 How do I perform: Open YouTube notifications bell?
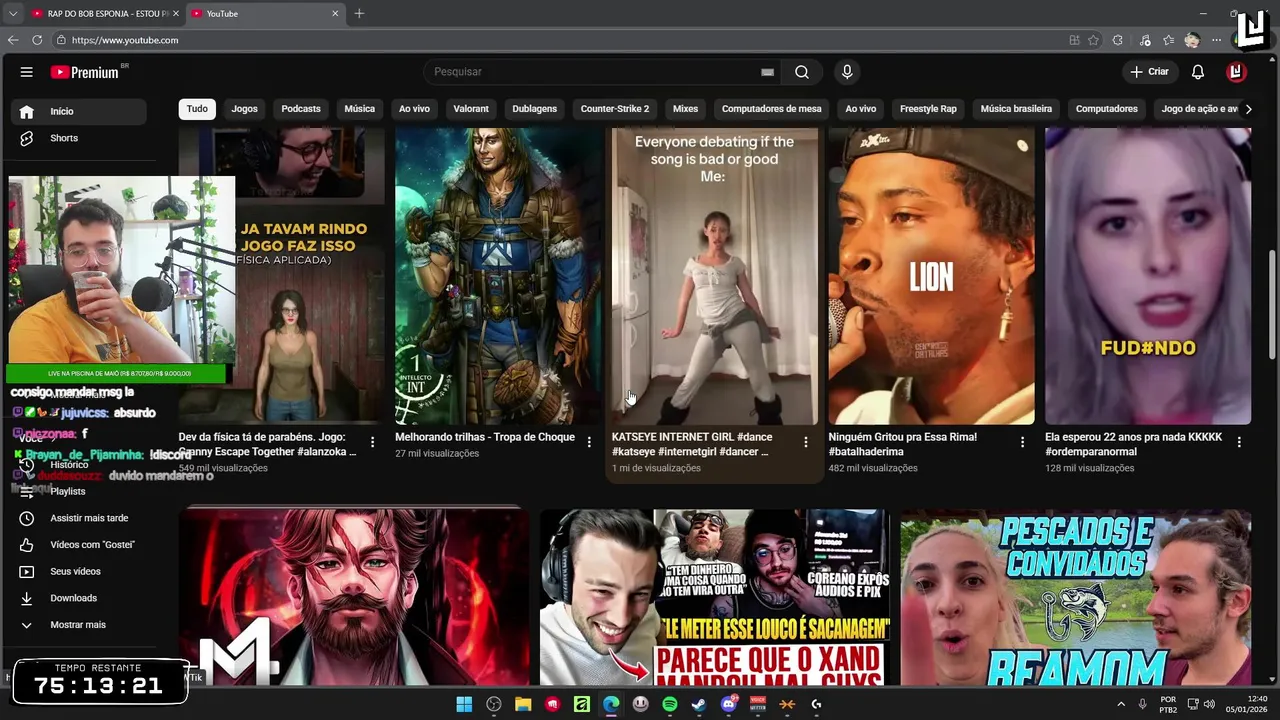pyautogui.click(x=1198, y=72)
